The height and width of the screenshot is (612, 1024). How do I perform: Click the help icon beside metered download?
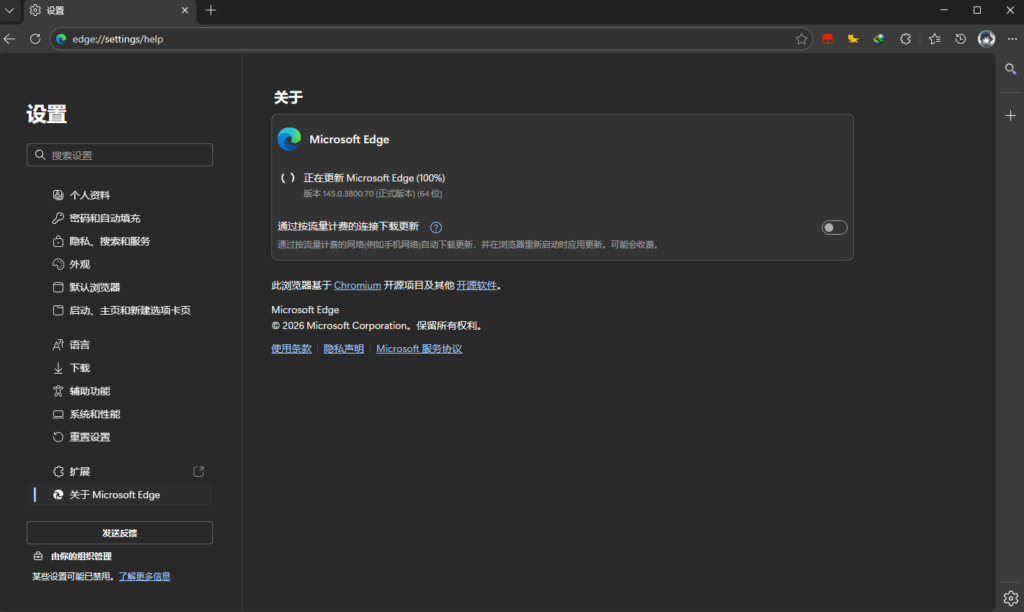[x=436, y=227]
